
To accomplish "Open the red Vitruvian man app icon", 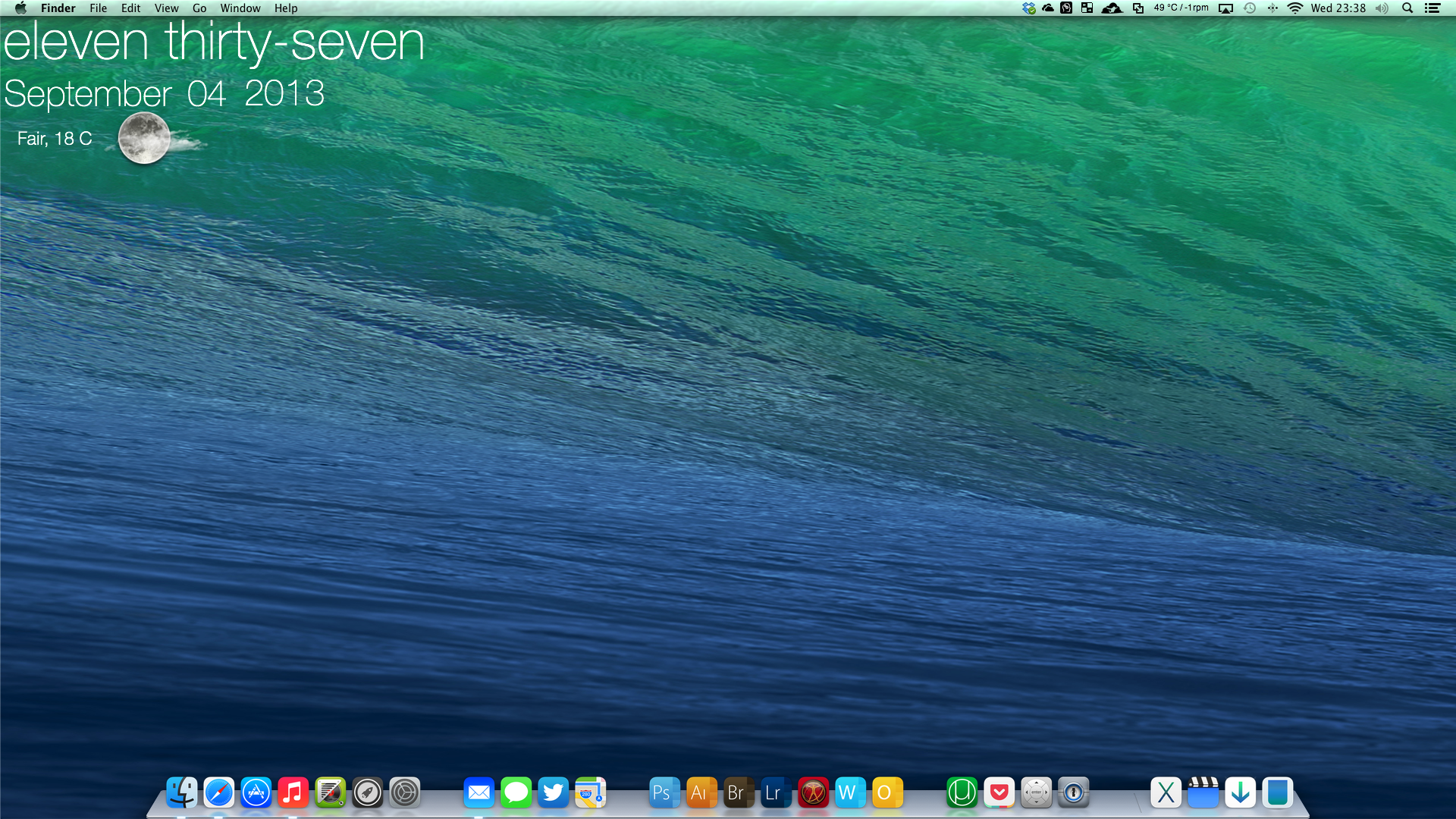I will point(814,792).
